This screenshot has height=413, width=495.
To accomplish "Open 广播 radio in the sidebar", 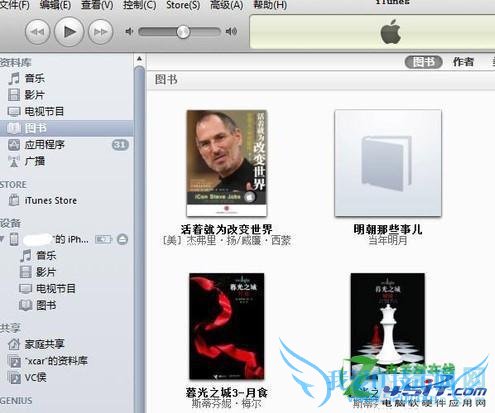I will [67, 161].
